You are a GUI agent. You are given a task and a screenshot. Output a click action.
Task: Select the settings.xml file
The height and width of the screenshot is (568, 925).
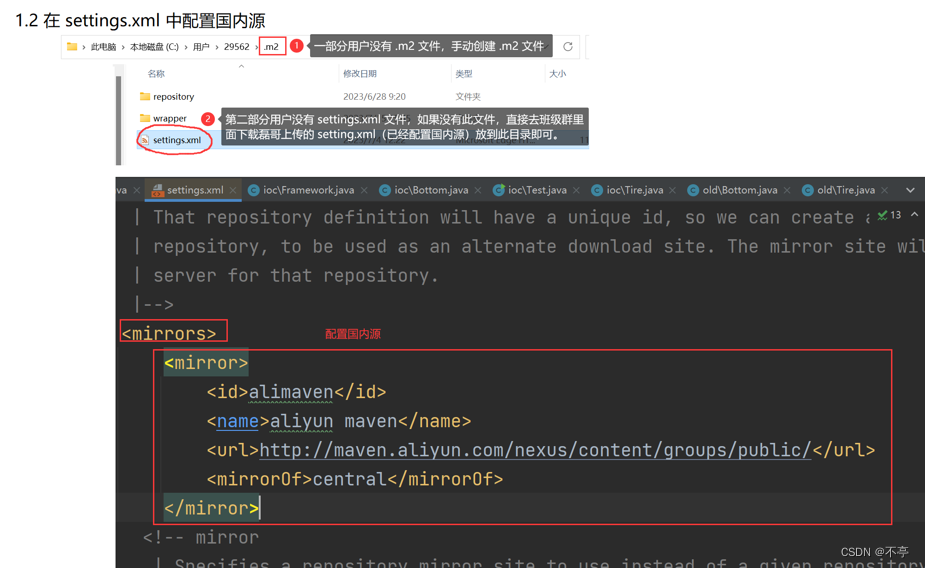[x=177, y=140]
